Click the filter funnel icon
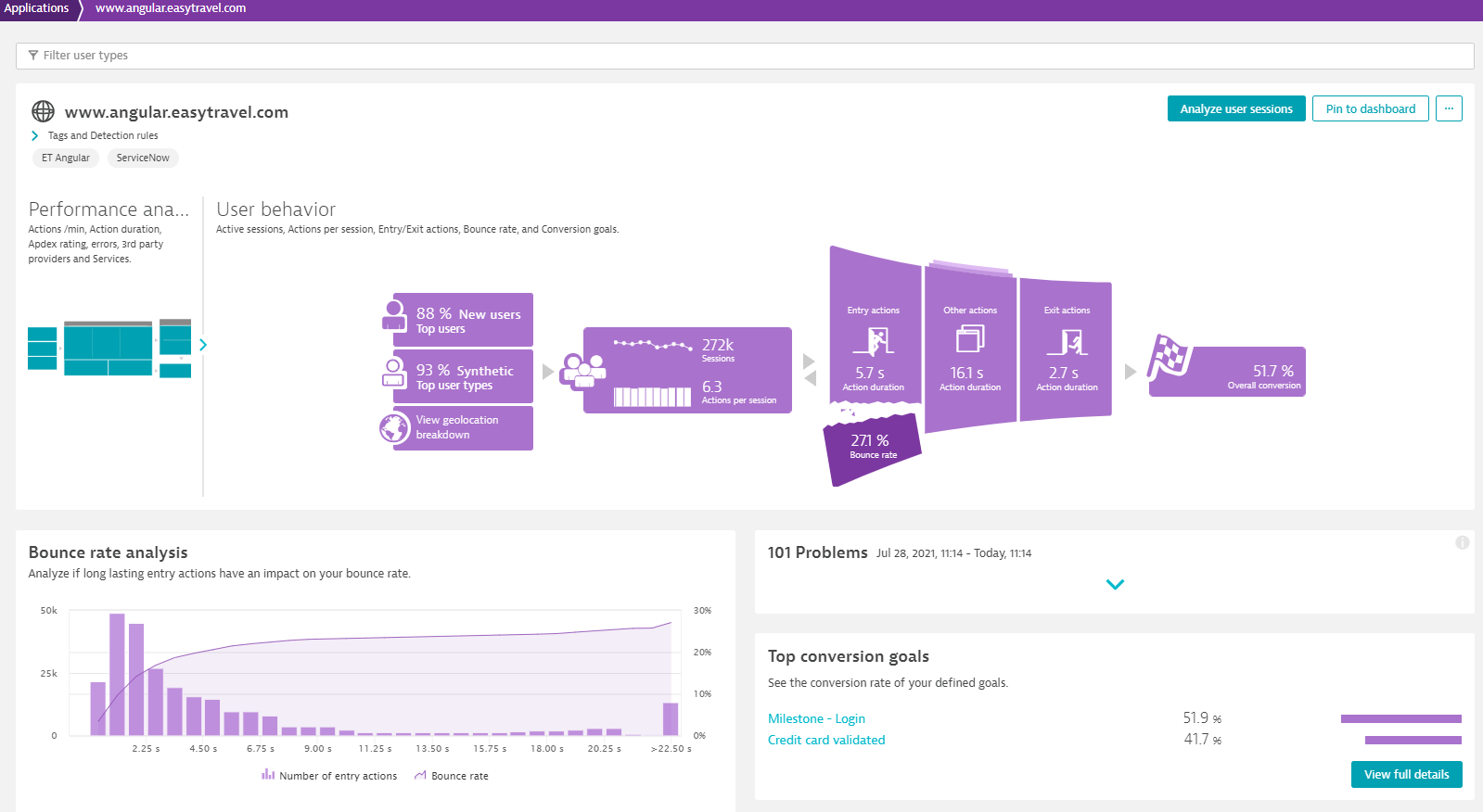This screenshot has height=812, width=1483. pos(33,56)
